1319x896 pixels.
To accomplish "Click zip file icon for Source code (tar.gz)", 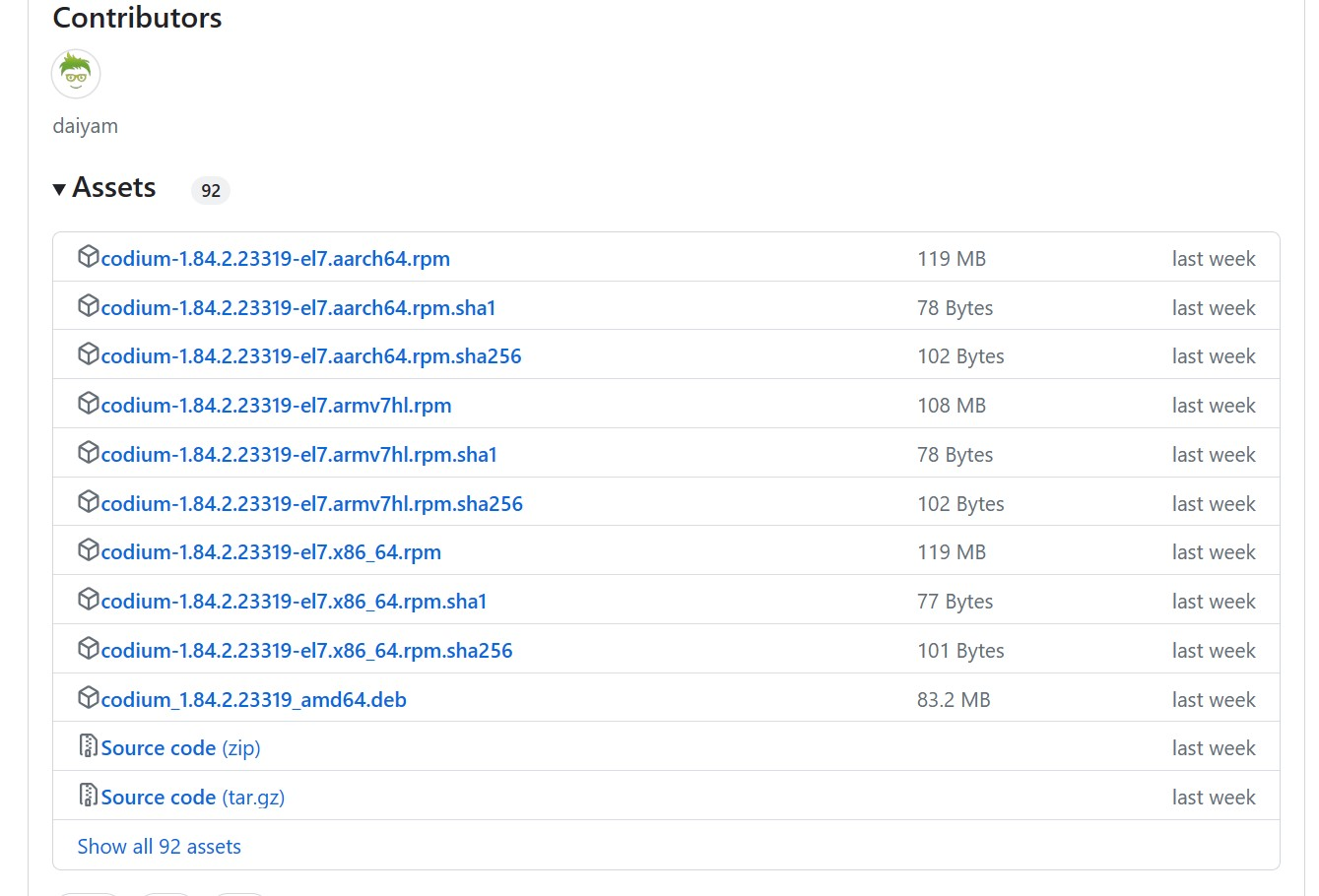I will [88, 796].
